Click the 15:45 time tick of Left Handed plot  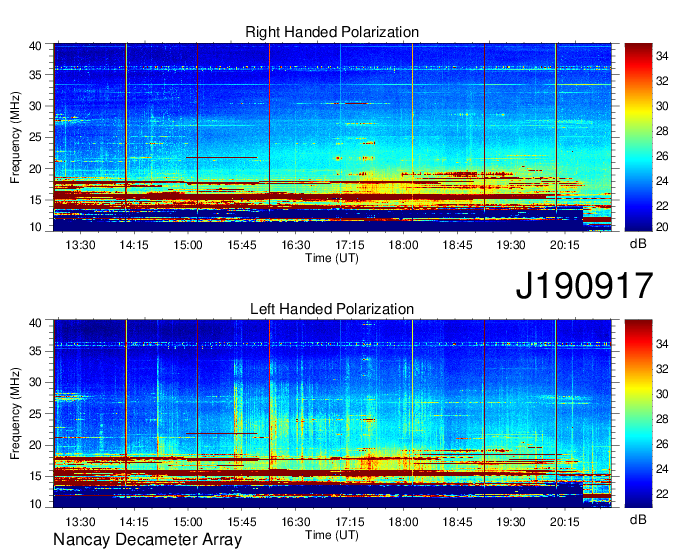[242, 522]
